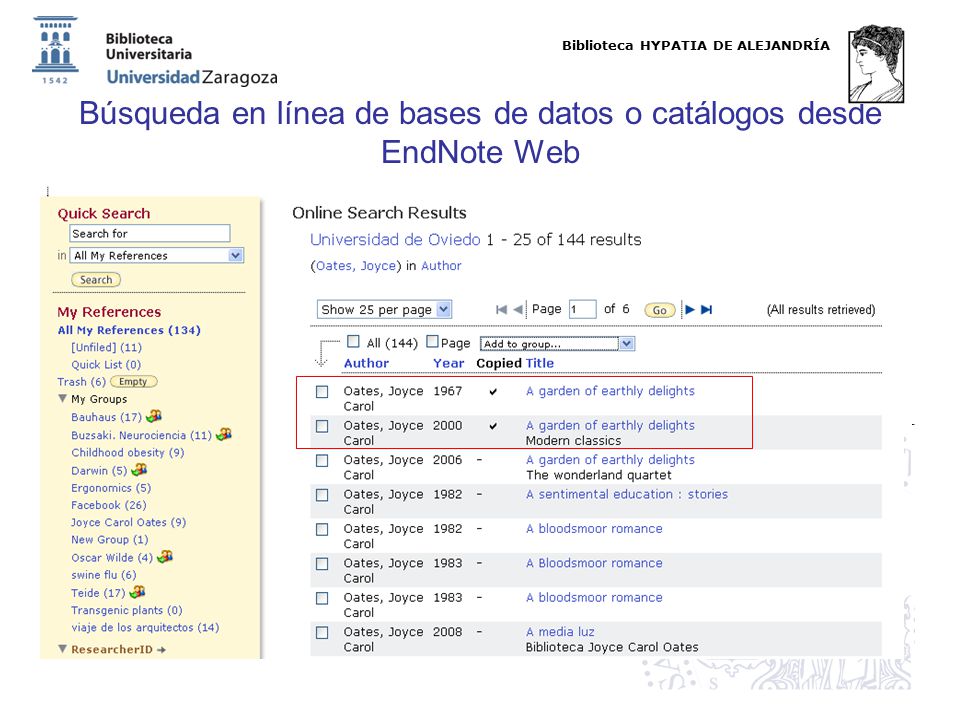Select checkbox for 1983 capitalized Bloodsmoor romance
The width and height of the screenshot is (960, 720).
[322, 564]
